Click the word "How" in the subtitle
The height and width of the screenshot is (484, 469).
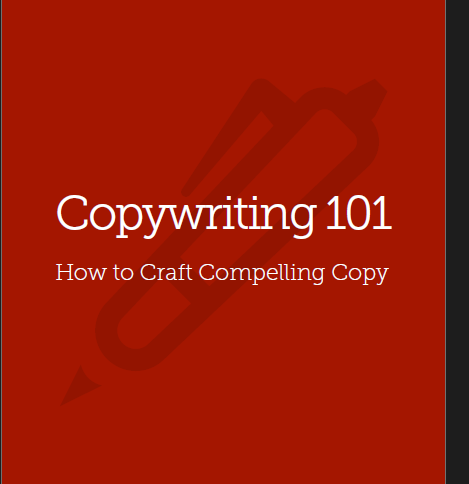point(80,272)
